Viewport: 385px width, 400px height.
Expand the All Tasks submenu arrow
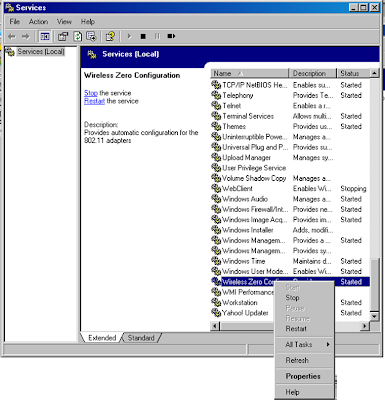click(x=328, y=344)
